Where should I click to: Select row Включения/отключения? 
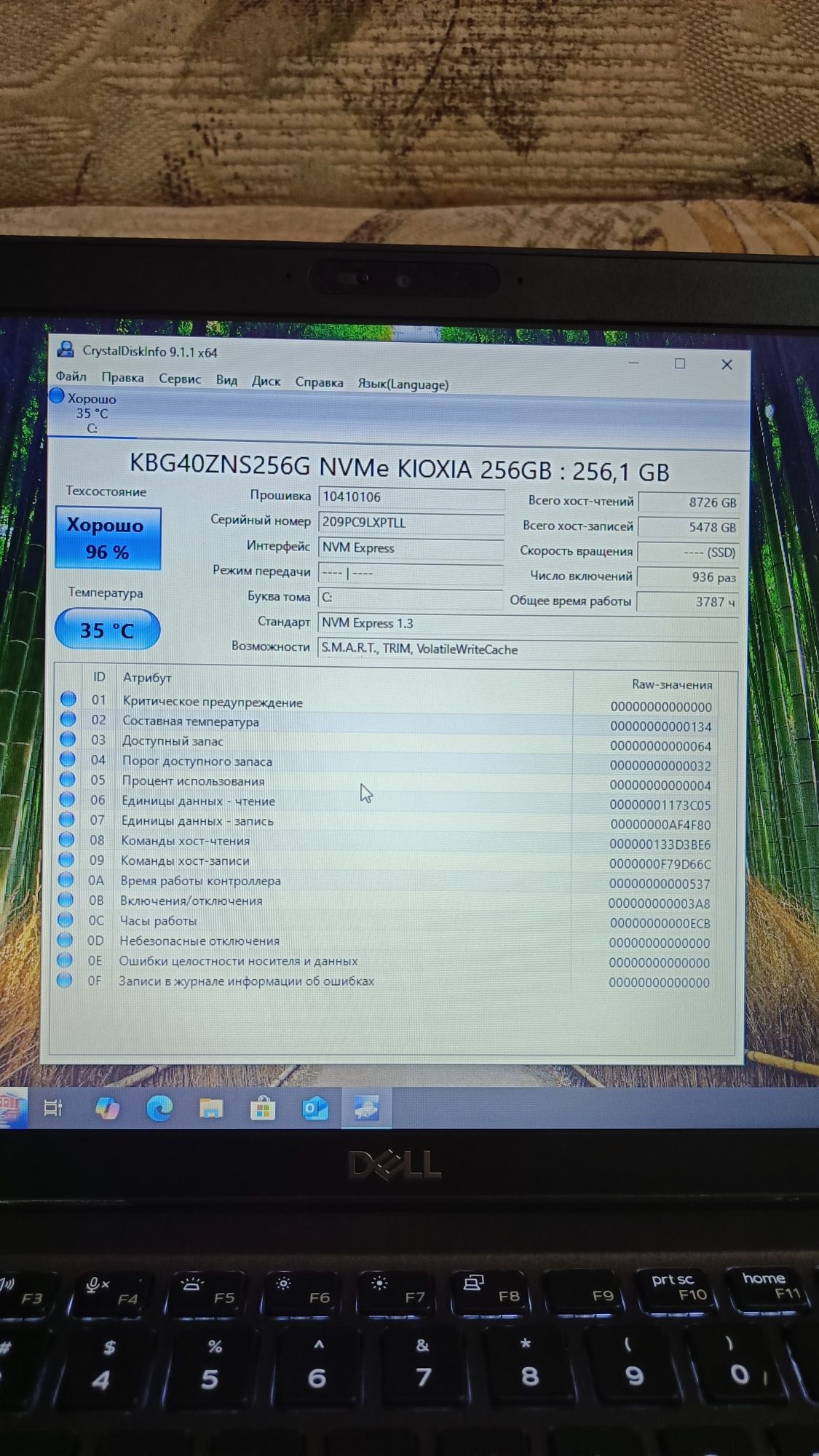tap(386, 902)
